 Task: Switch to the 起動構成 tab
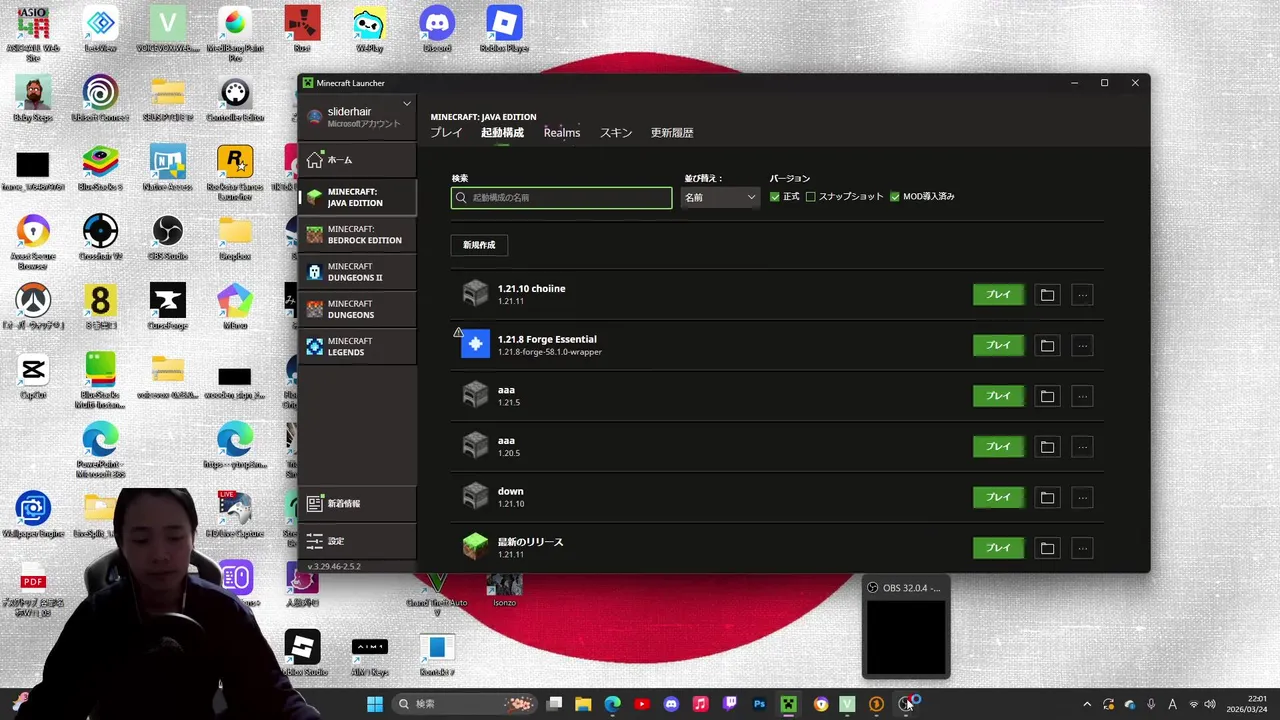point(502,133)
